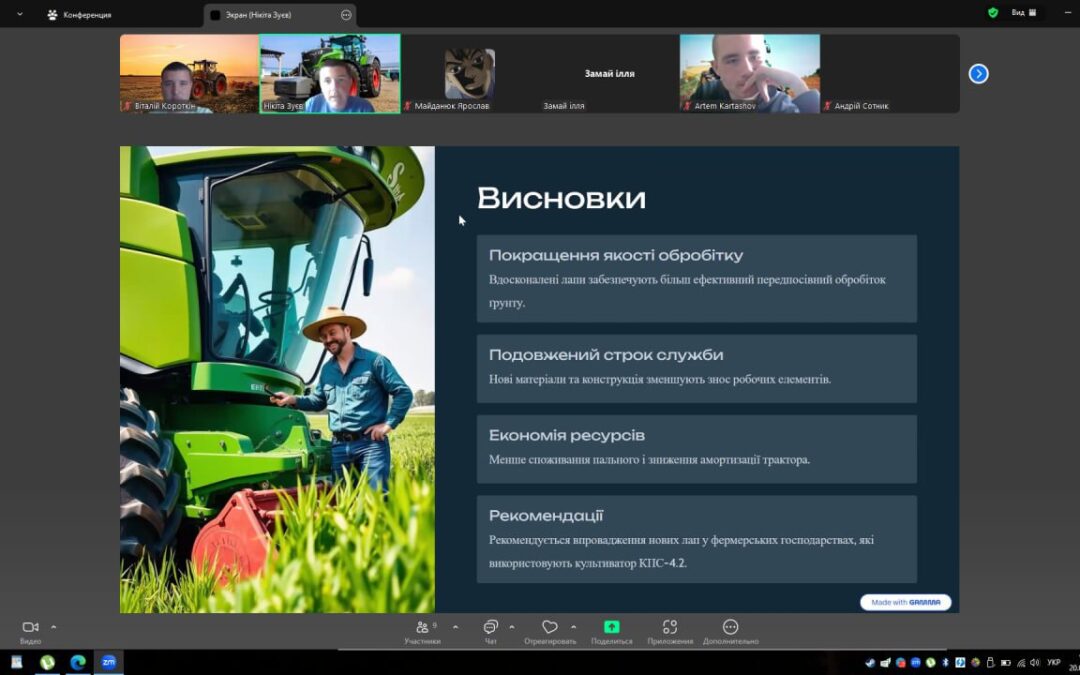This screenshot has width=1080, height=675.
Task: Open the Вид view layout menu
Action: 1024,13
